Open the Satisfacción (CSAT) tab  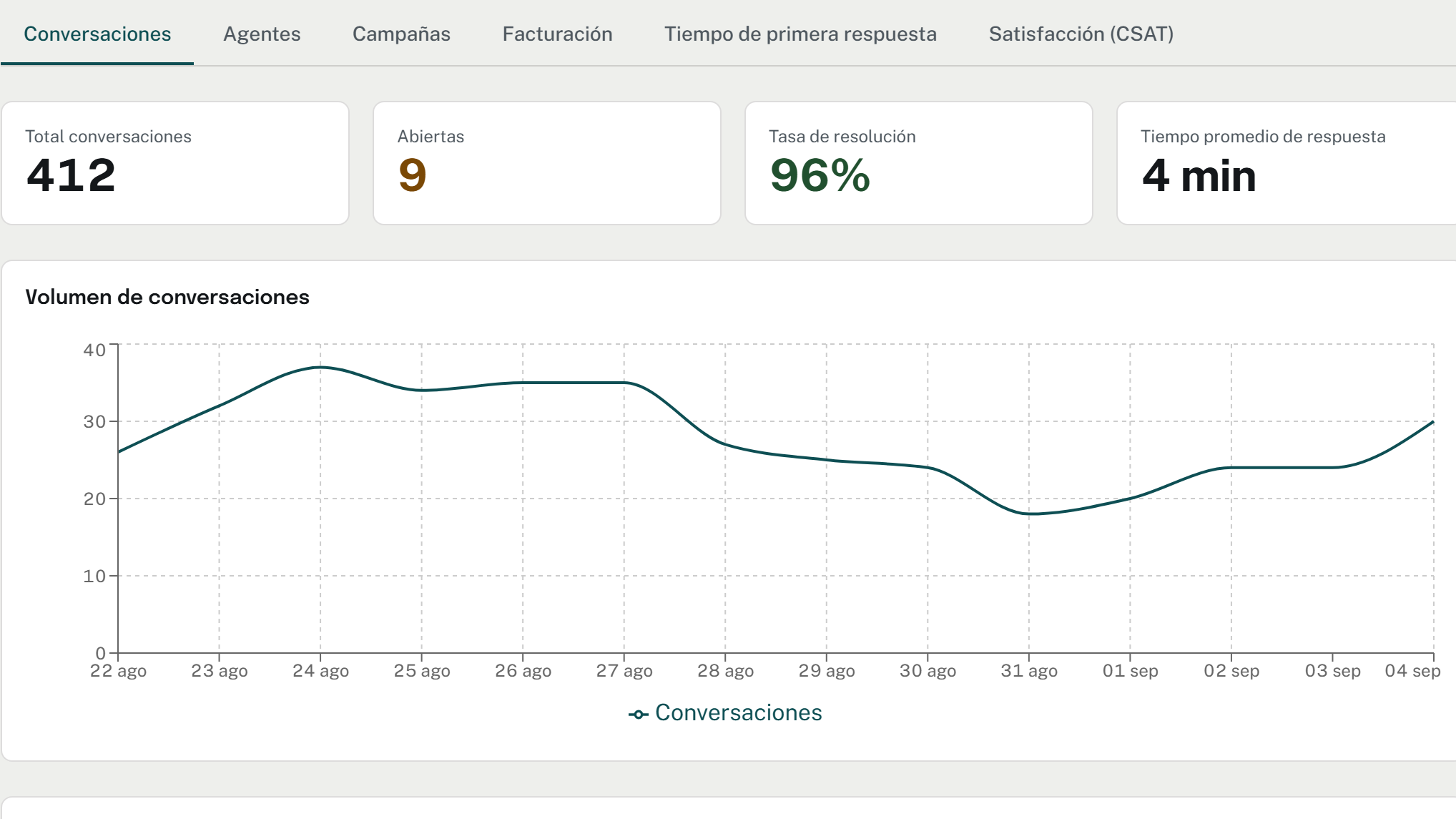tap(1081, 34)
